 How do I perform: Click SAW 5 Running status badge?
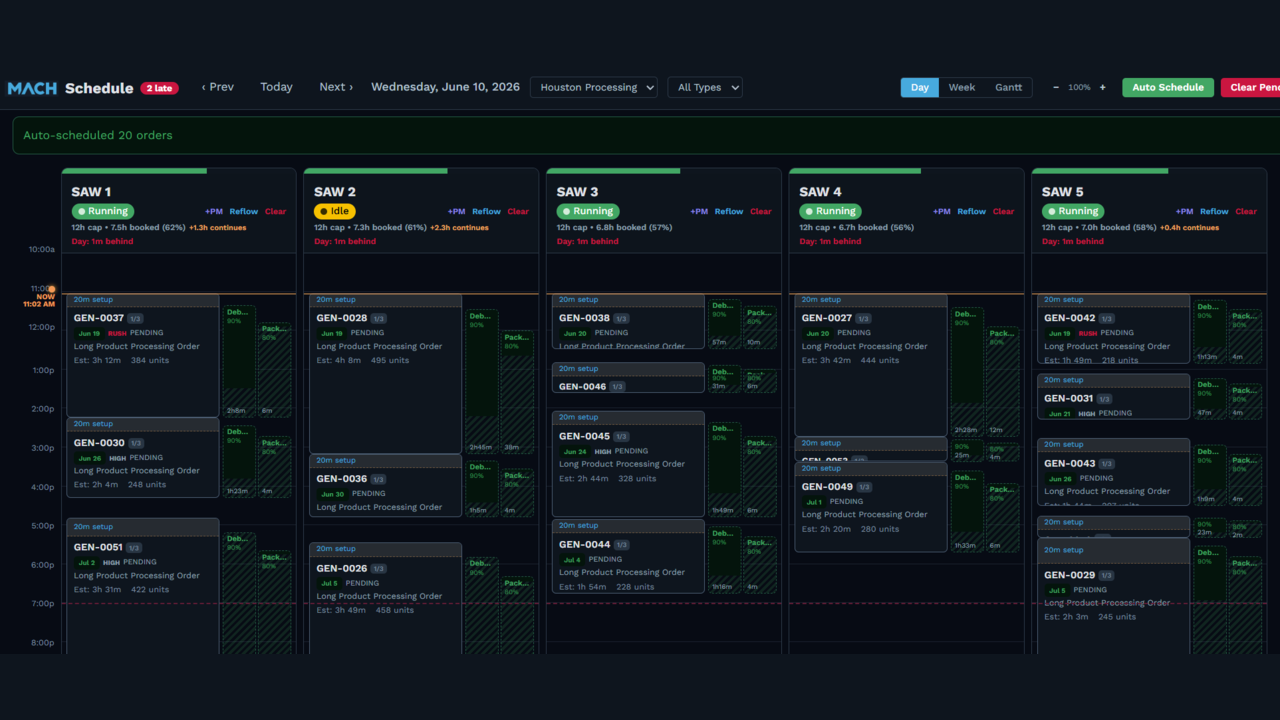1073,211
